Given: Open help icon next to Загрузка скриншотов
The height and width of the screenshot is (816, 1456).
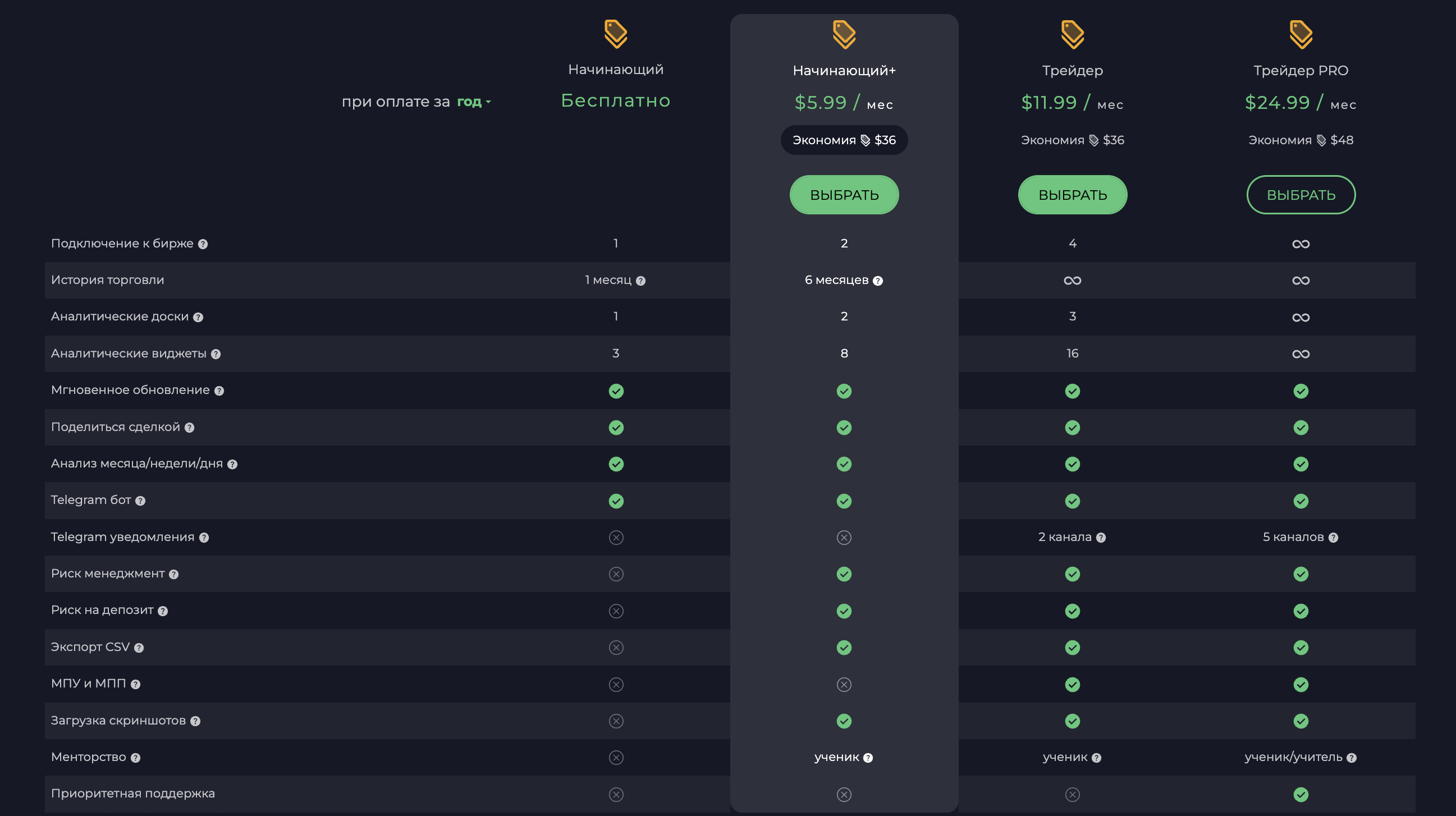Looking at the screenshot, I should (x=195, y=721).
